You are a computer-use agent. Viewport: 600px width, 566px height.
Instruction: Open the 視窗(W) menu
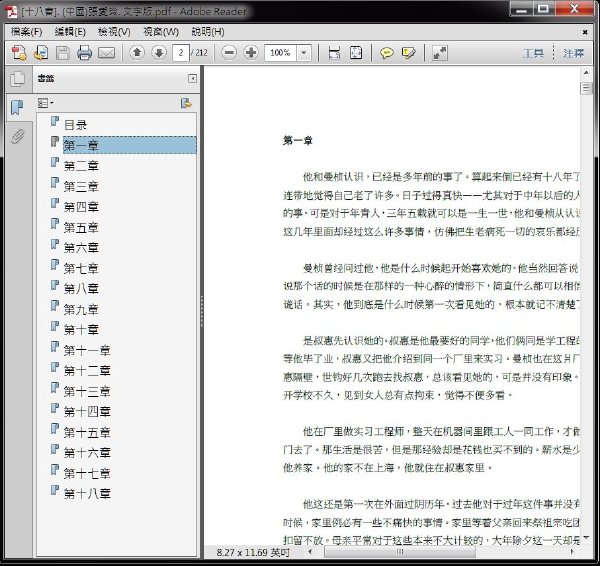[161, 32]
